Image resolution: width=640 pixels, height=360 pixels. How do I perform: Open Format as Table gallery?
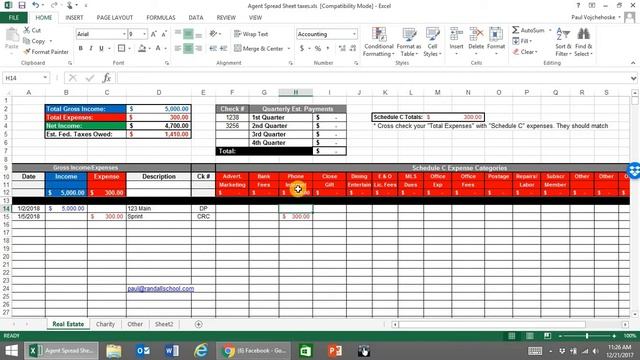pyautogui.click(x=409, y=42)
